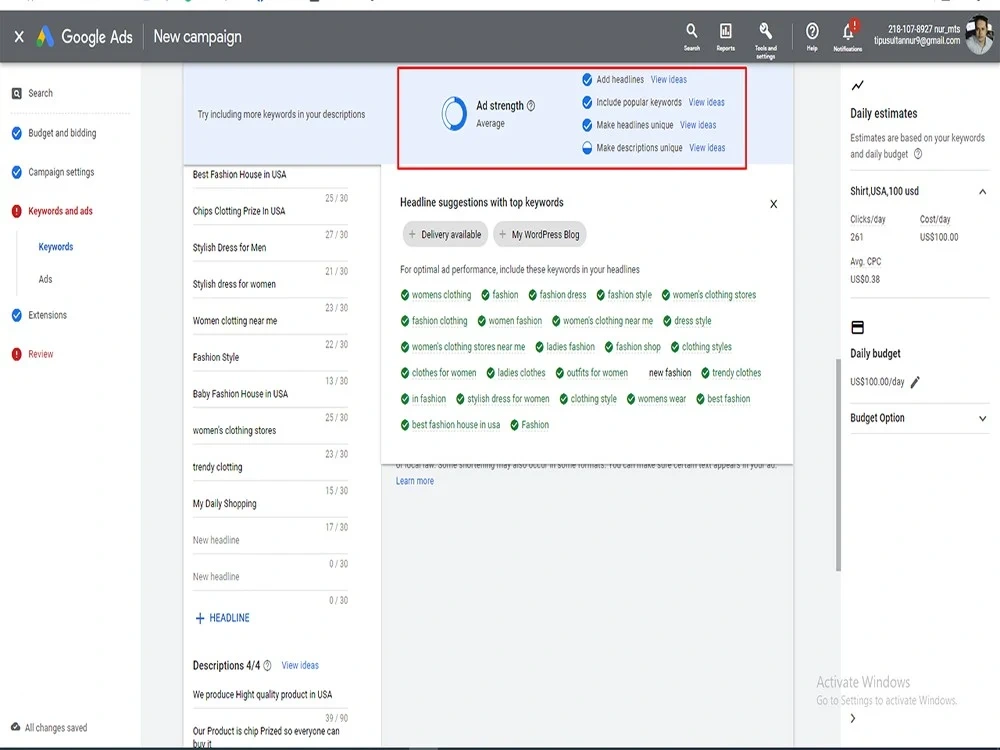Click View ideas for Make descriptions unique
The image size is (1000, 750).
[x=707, y=147]
